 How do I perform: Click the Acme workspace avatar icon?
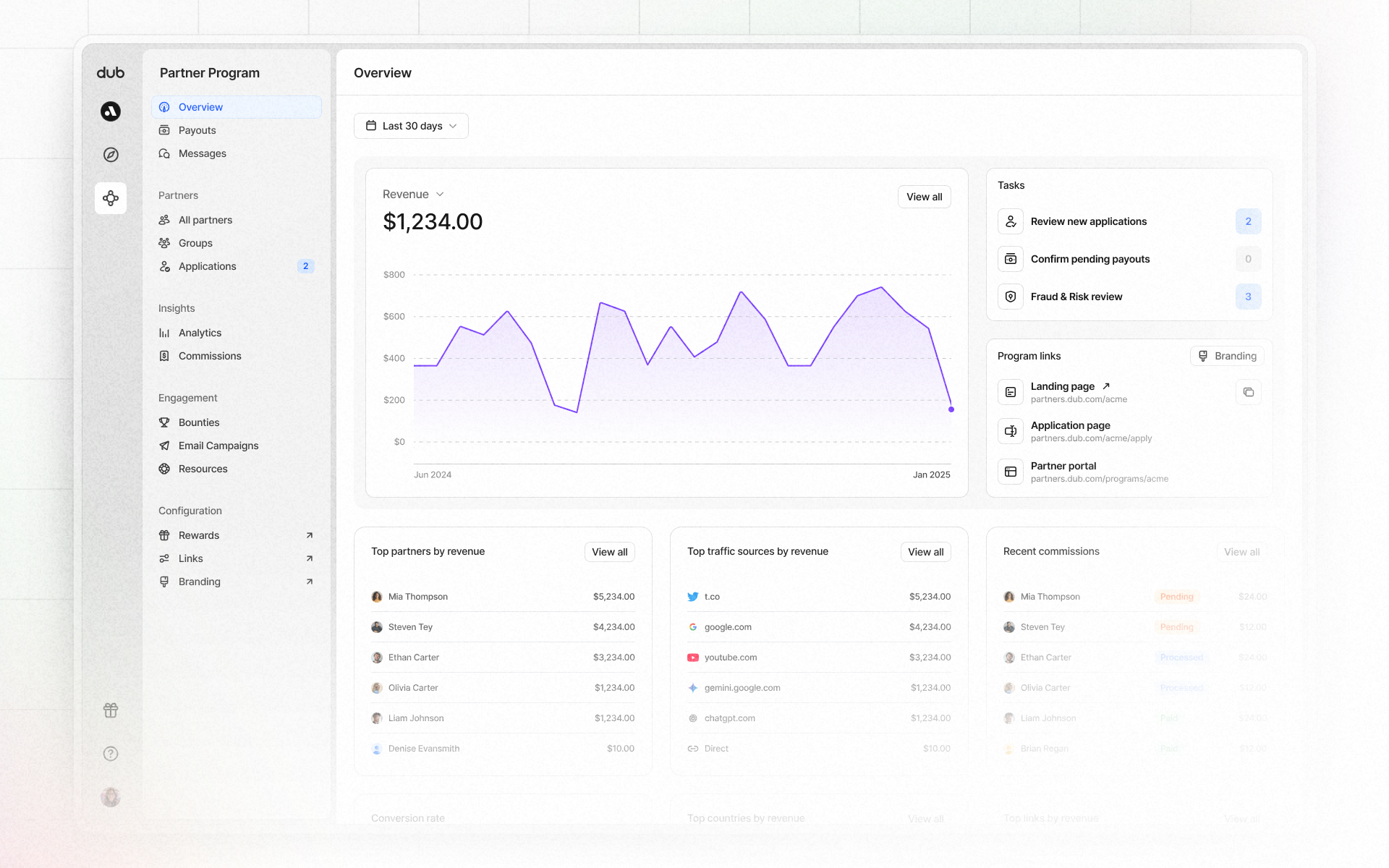[x=111, y=111]
